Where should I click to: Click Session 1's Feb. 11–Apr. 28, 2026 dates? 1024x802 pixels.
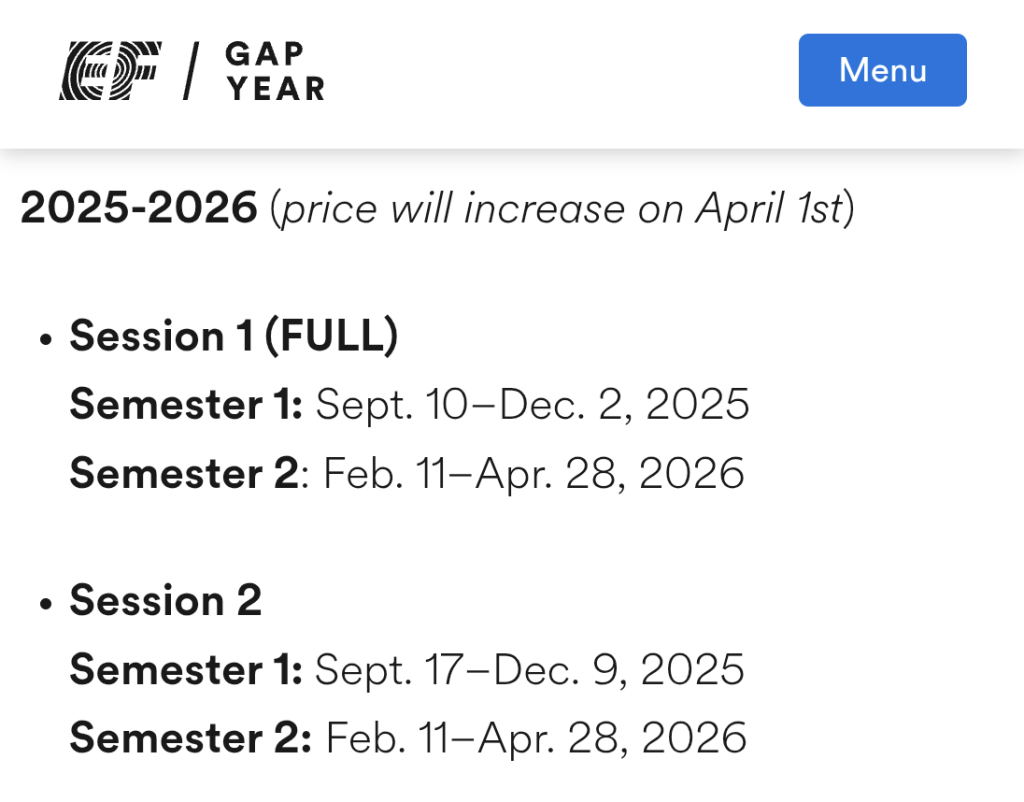534,472
